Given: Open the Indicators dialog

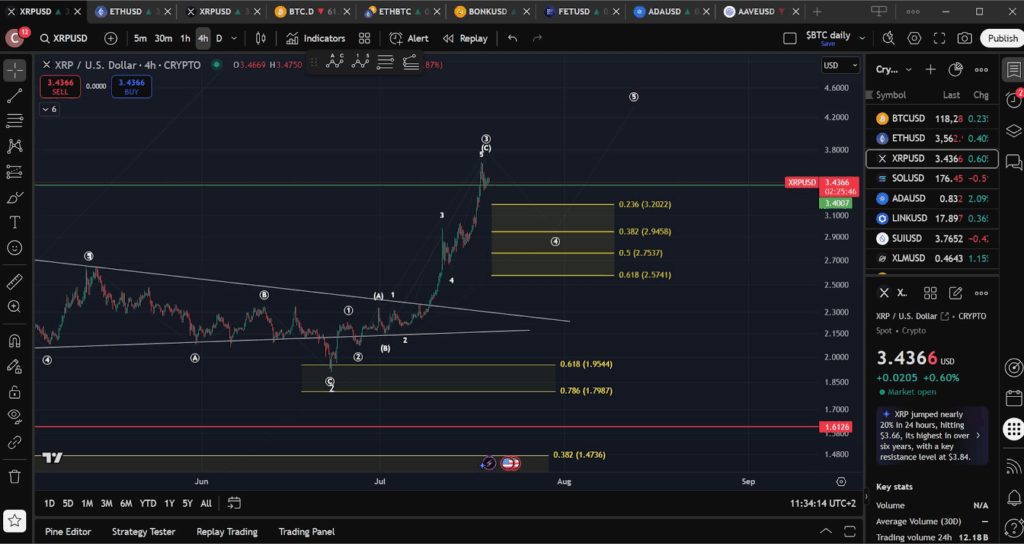Looking at the screenshot, I should point(315,39).
